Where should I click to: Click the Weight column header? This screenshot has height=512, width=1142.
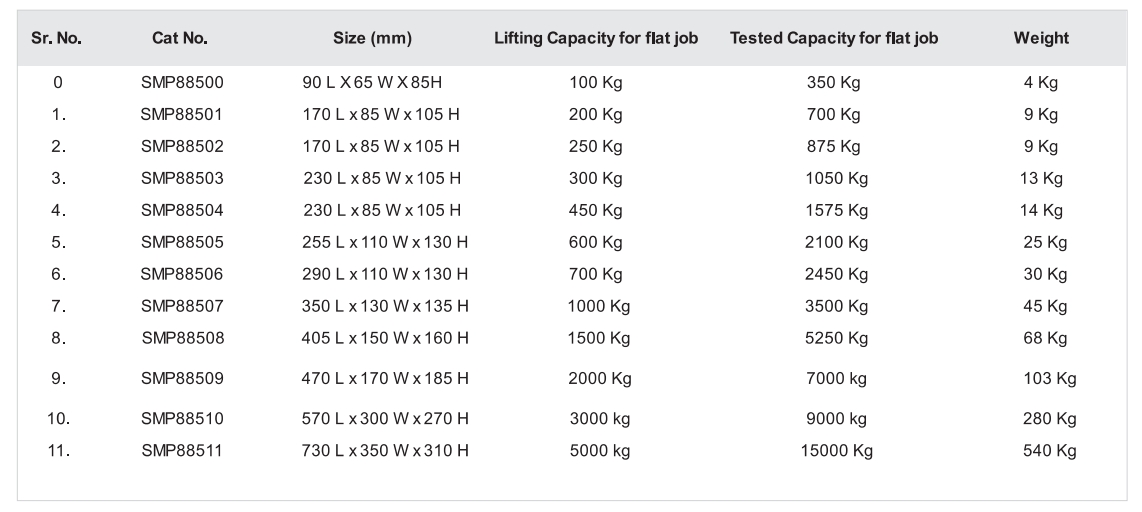click(1041, 38)
